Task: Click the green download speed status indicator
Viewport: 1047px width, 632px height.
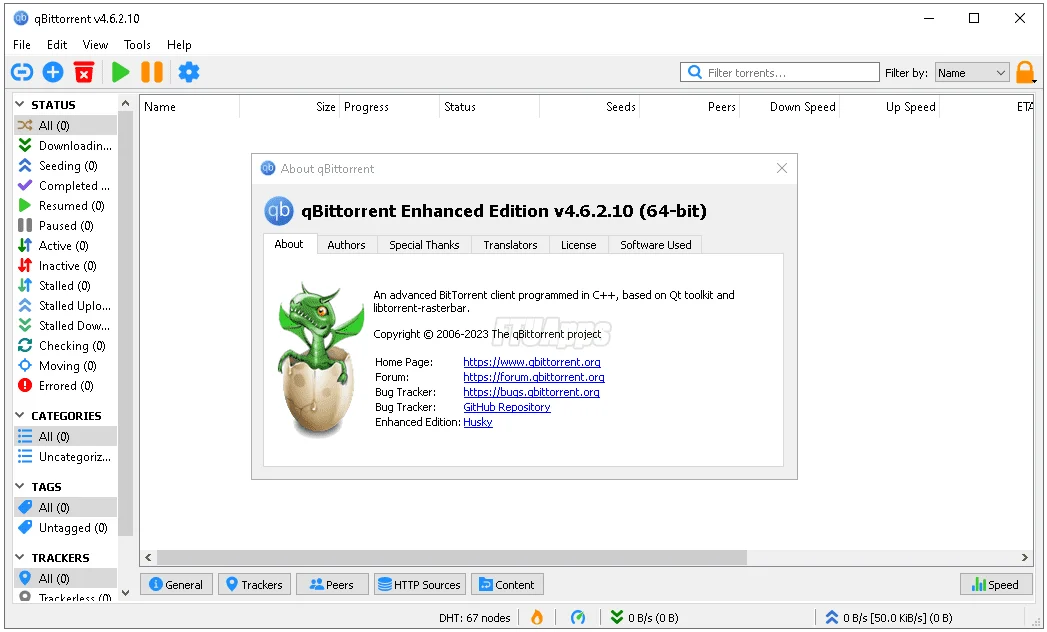Action: pyautogui.click(x=645, y=618)
